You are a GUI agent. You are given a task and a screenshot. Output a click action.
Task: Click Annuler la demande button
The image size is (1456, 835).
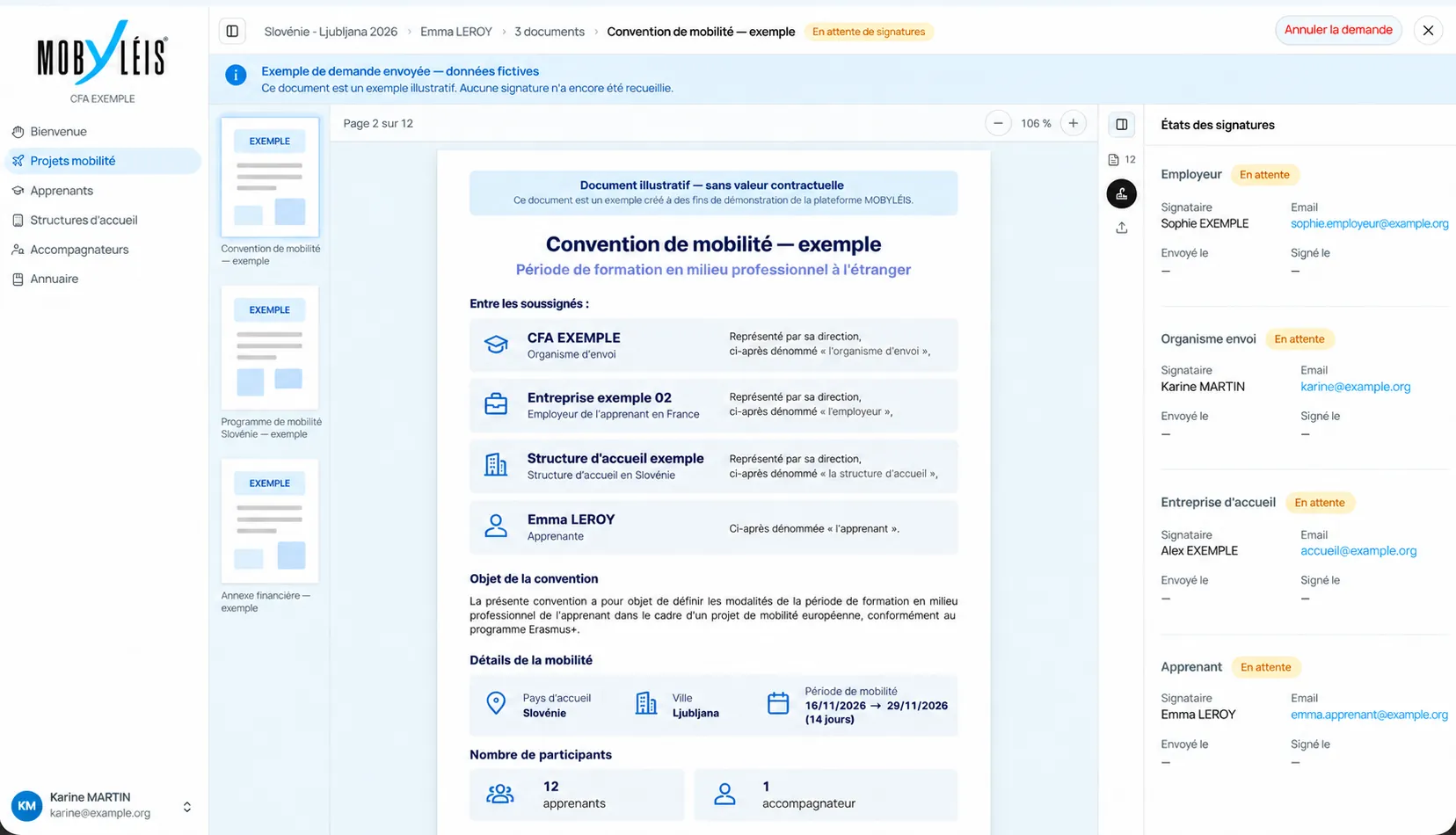[x=1338, y=30]
